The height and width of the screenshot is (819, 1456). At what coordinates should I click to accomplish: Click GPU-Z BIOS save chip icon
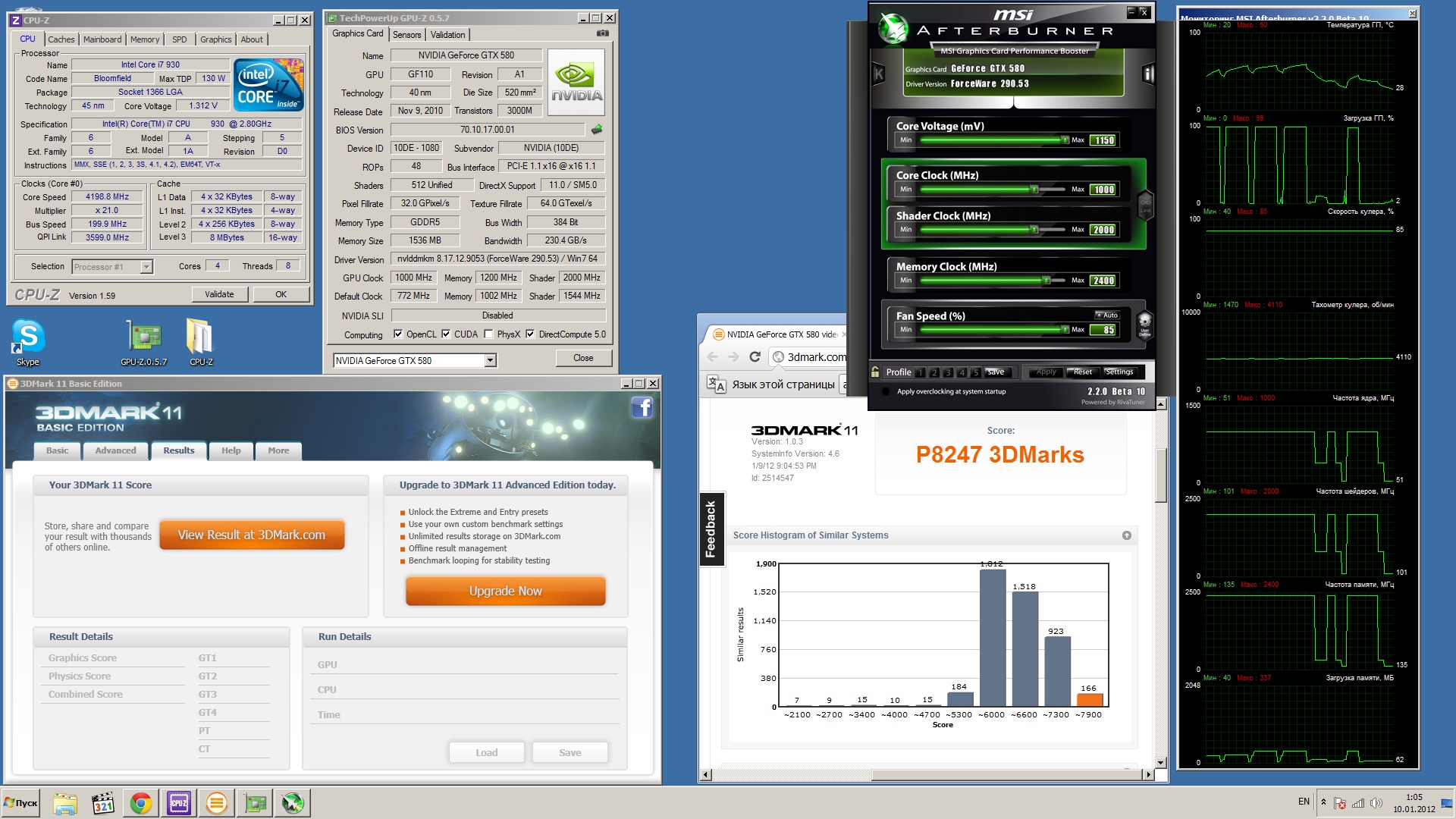point(597,130)
